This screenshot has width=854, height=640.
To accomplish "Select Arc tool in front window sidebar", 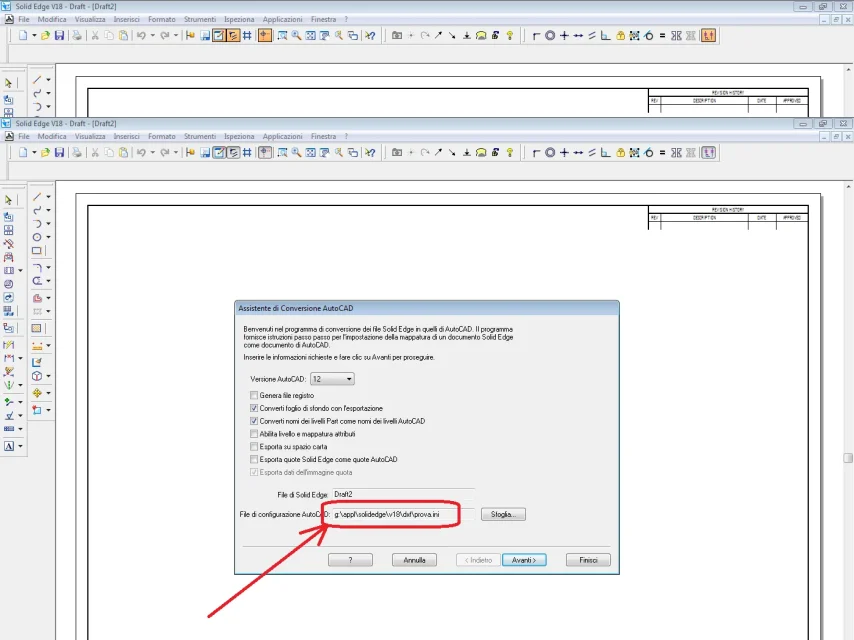I will click(36, 223).
